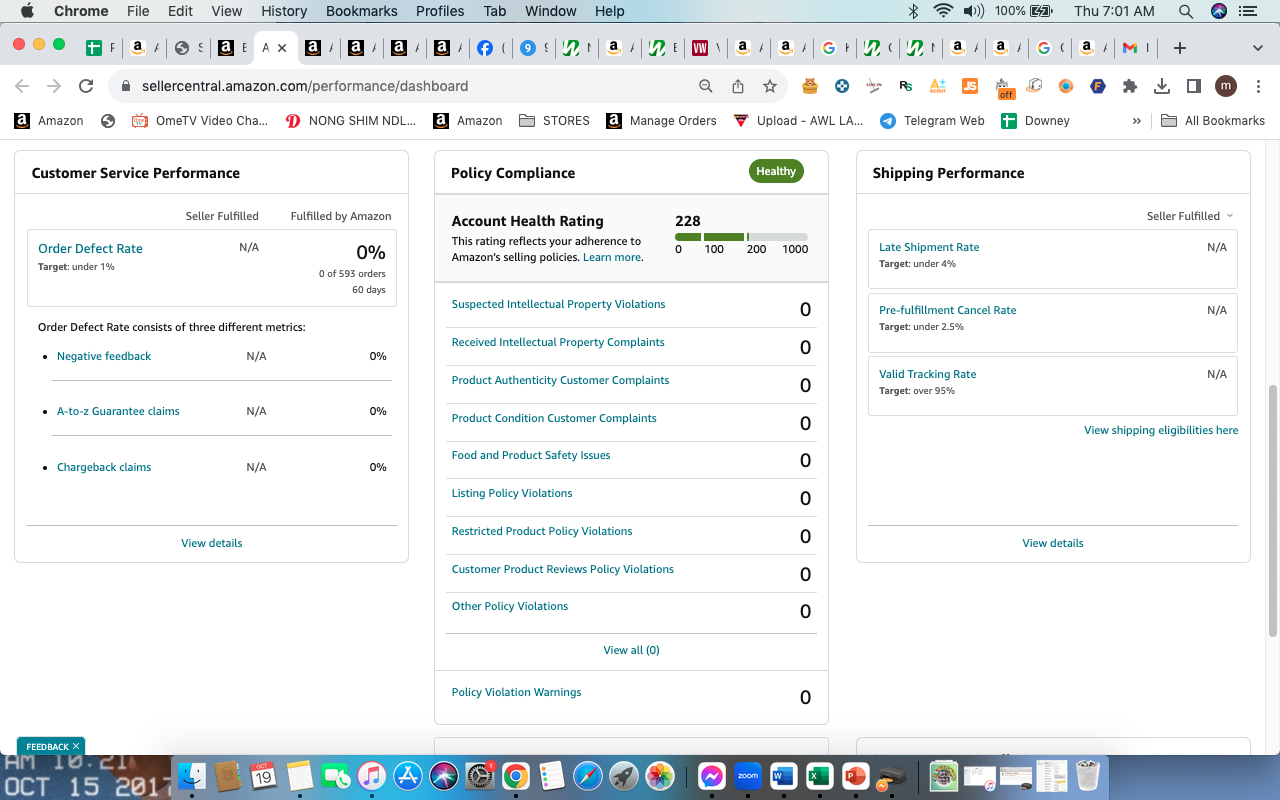Open the A+ Scout extension
This screenshot has width=1280, height=800.
click(x=937, y=86)
